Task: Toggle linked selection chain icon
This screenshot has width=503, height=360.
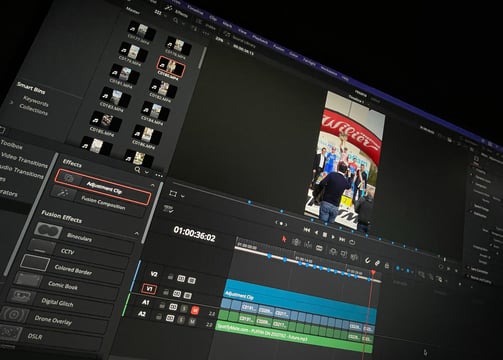Action: (x=377, y=263)
